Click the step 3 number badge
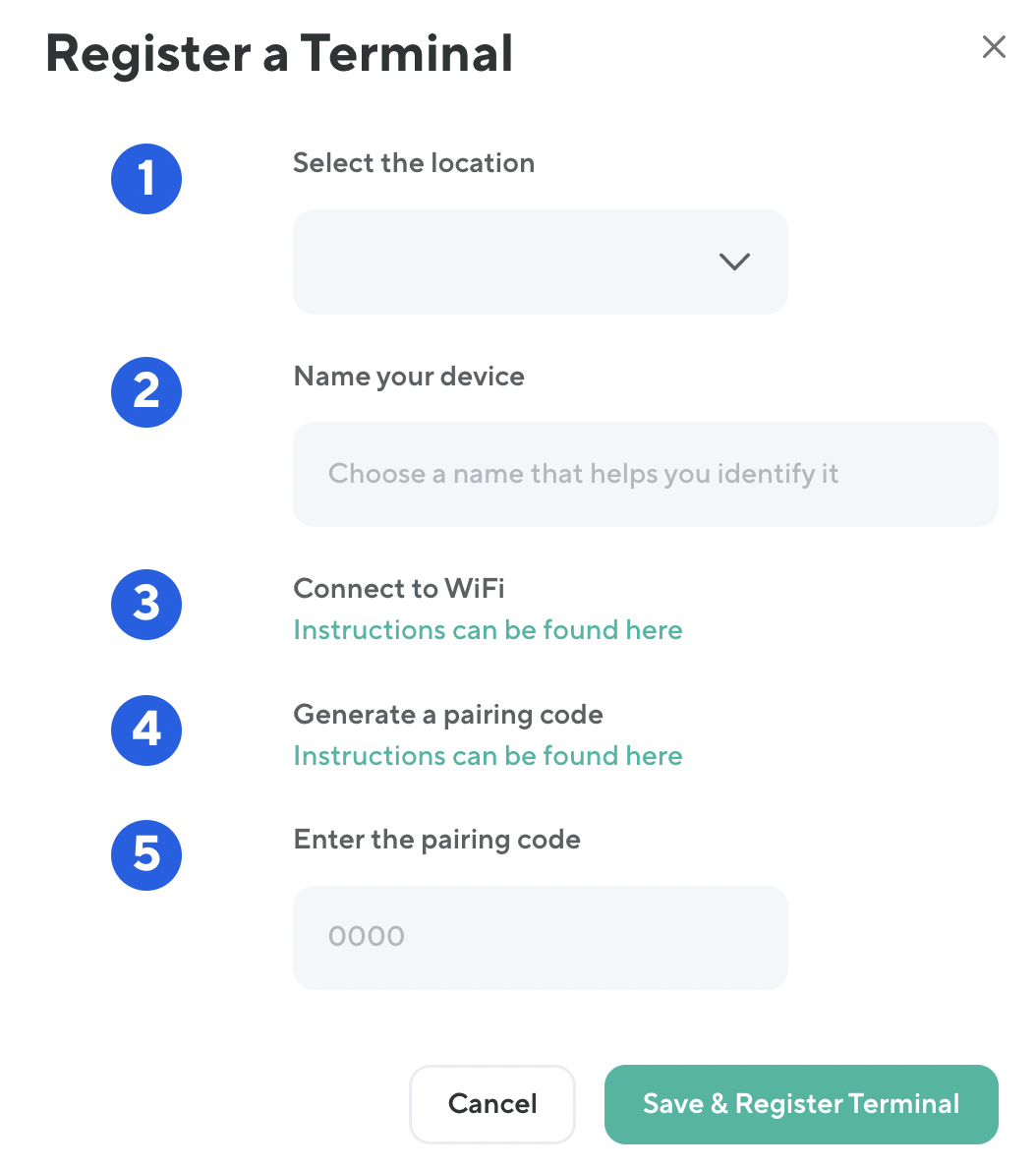Screen dimensions: 1036x1168 (x=146, y=604)
